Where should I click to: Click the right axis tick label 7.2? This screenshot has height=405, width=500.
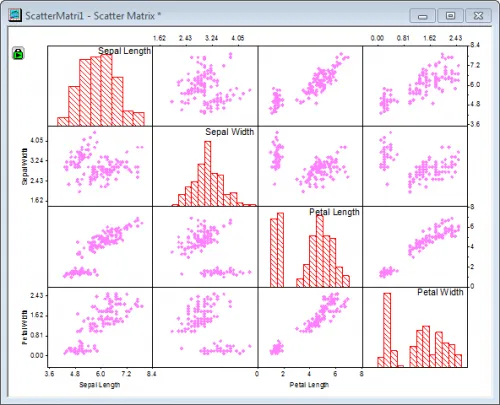pyautogui.click(x=475, y=65)
